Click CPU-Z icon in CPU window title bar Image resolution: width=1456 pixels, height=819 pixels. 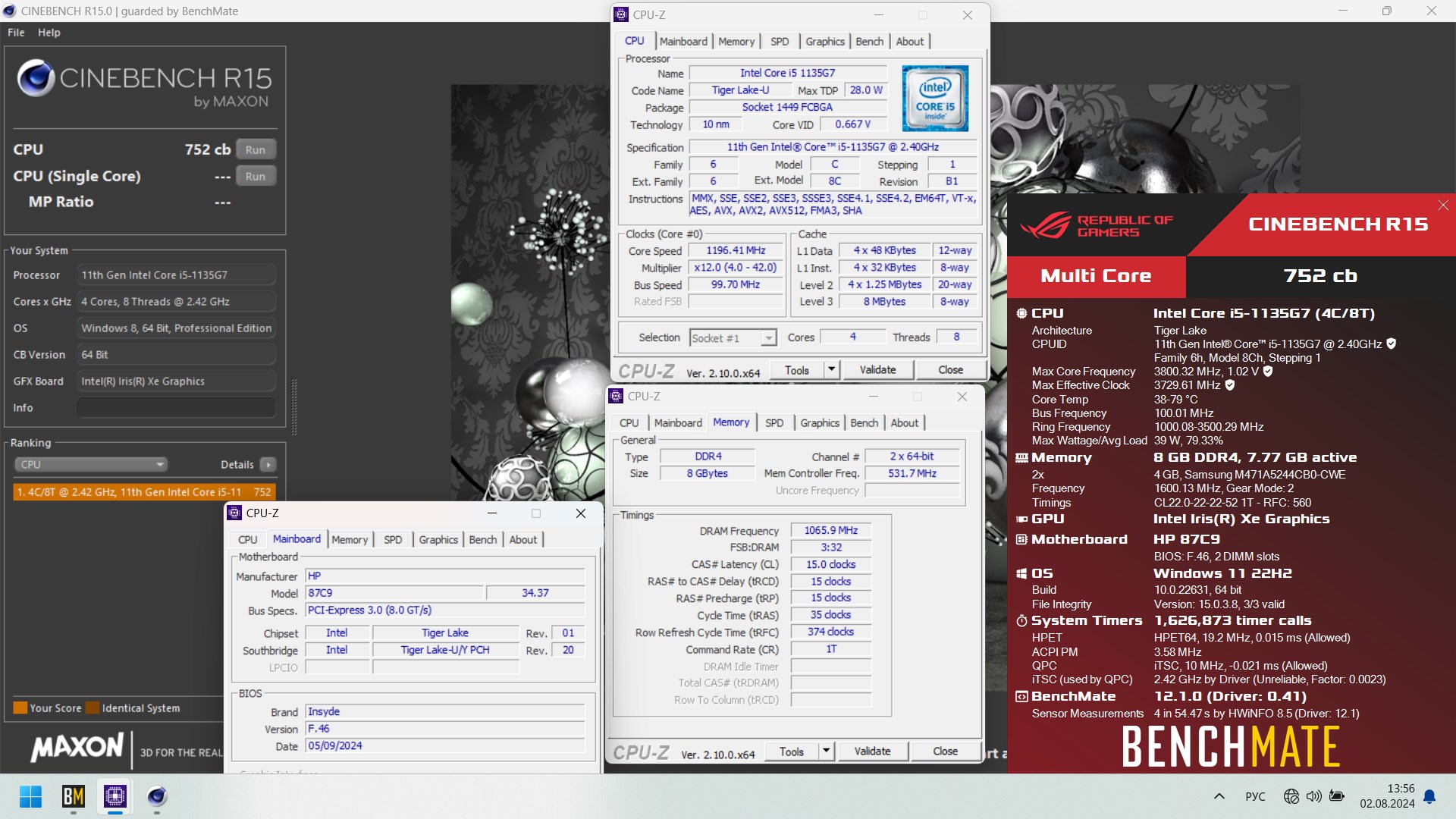[622, 15]
